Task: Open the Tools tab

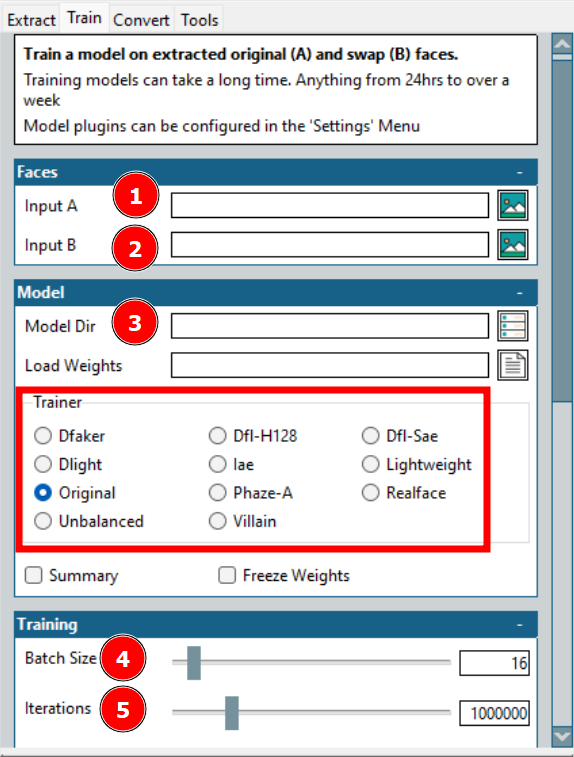Action: [199, 20]
